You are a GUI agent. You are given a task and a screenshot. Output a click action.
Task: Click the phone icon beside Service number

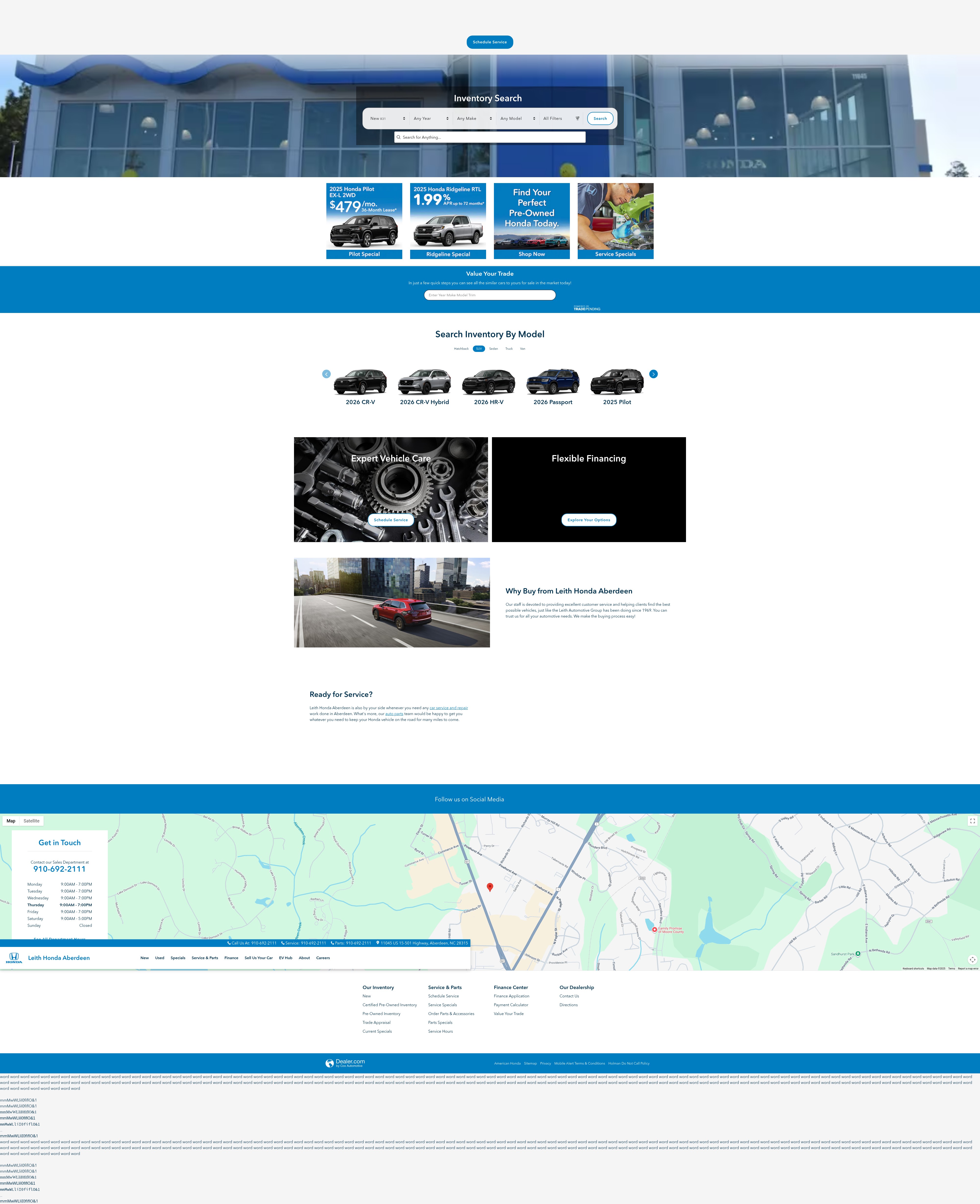[x=283, y=943]
